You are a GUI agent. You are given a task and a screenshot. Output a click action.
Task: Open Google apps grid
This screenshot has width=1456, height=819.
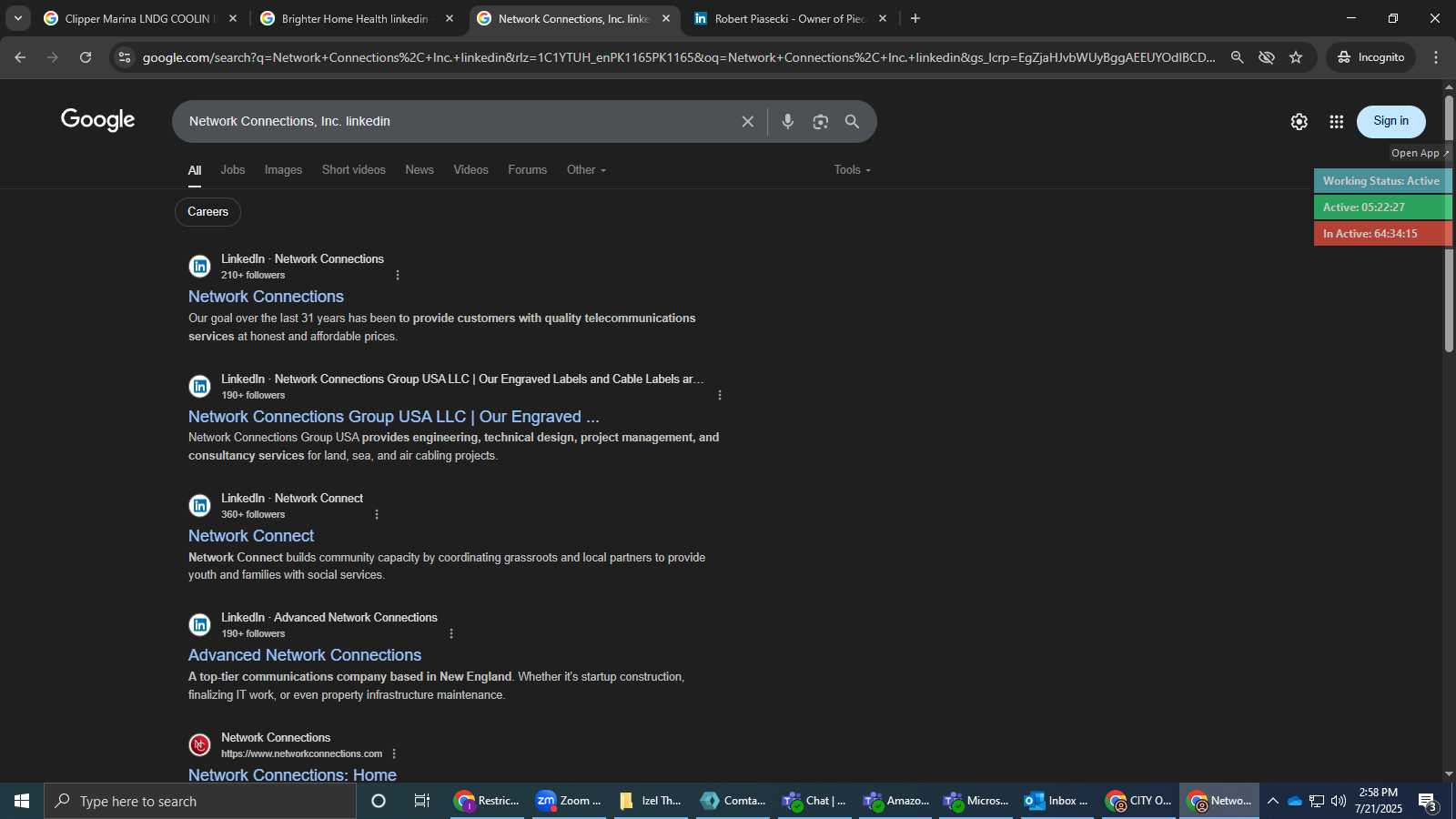(x=1336, y=122)
